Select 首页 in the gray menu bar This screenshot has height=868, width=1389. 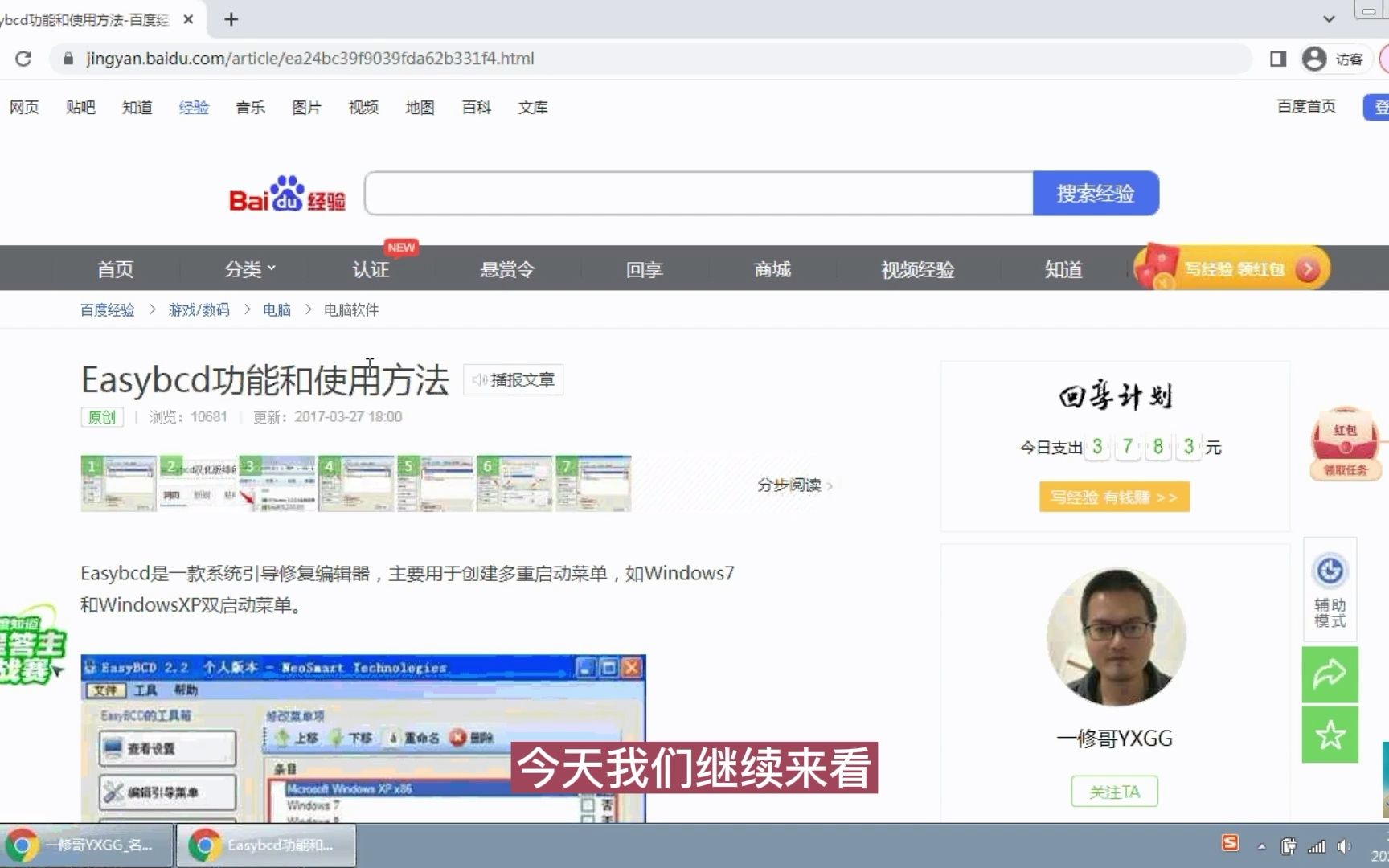[115, 269]
